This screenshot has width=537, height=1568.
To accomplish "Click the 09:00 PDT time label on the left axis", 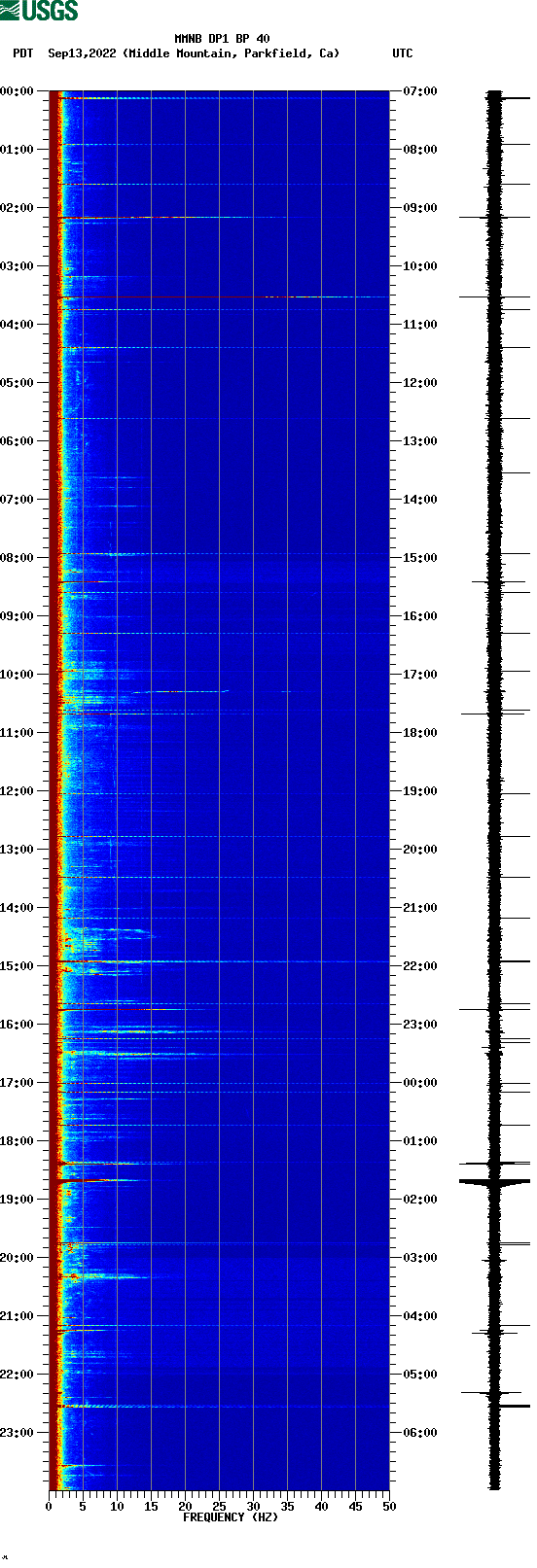I will click(x=18, y=616).
